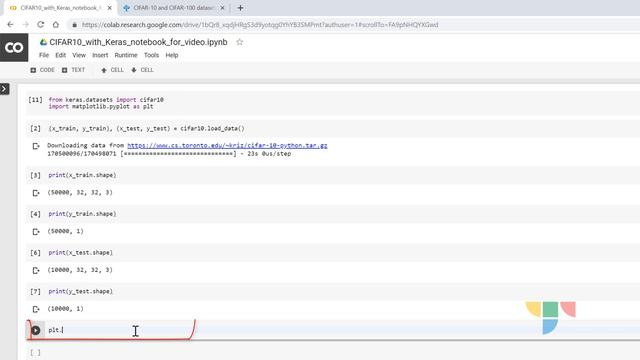
Task: Open the View menu
Action: 79,55
